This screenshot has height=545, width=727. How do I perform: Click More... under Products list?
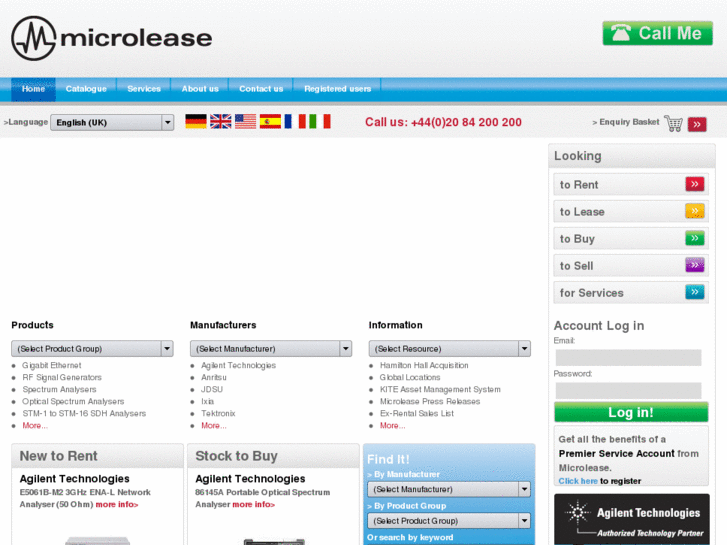pos(35,425)
